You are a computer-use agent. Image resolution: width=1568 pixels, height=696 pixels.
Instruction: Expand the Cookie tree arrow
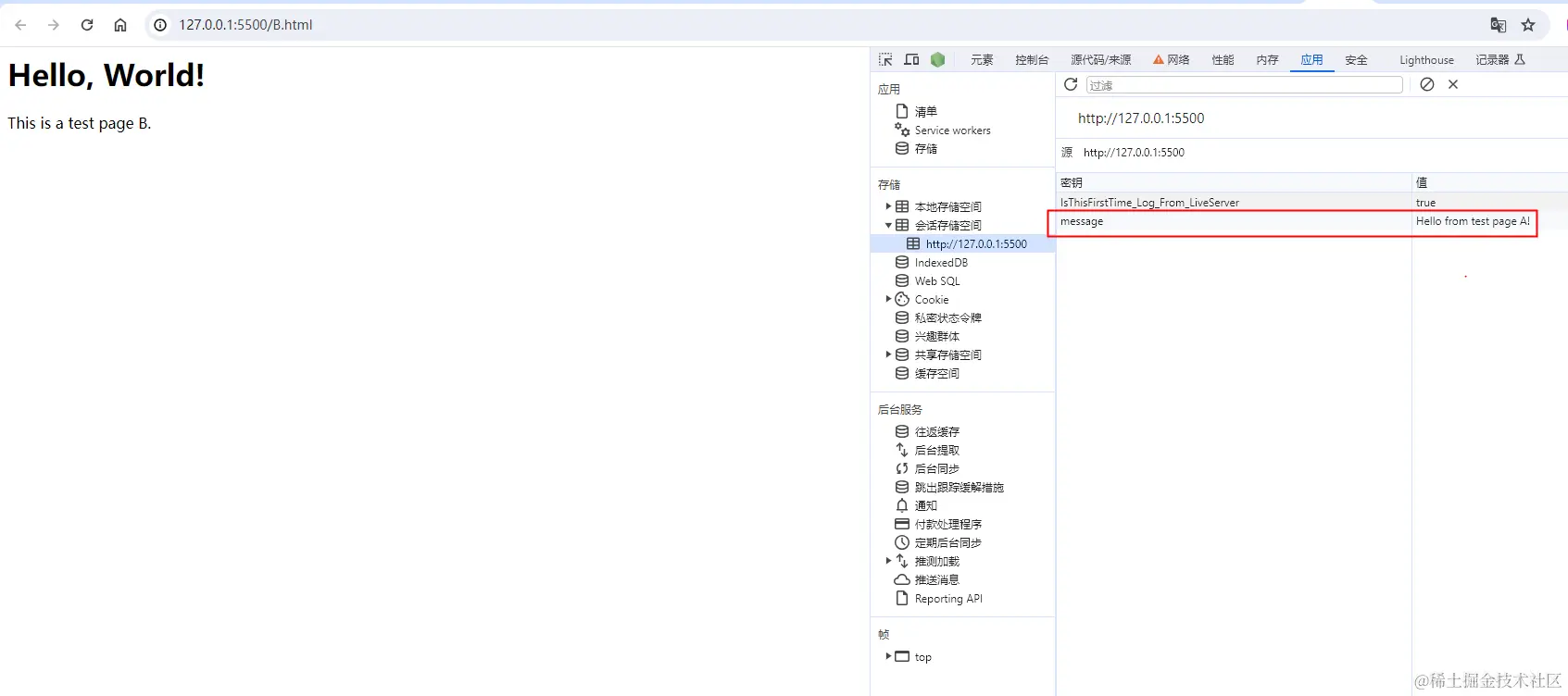[x=888, y=299]
